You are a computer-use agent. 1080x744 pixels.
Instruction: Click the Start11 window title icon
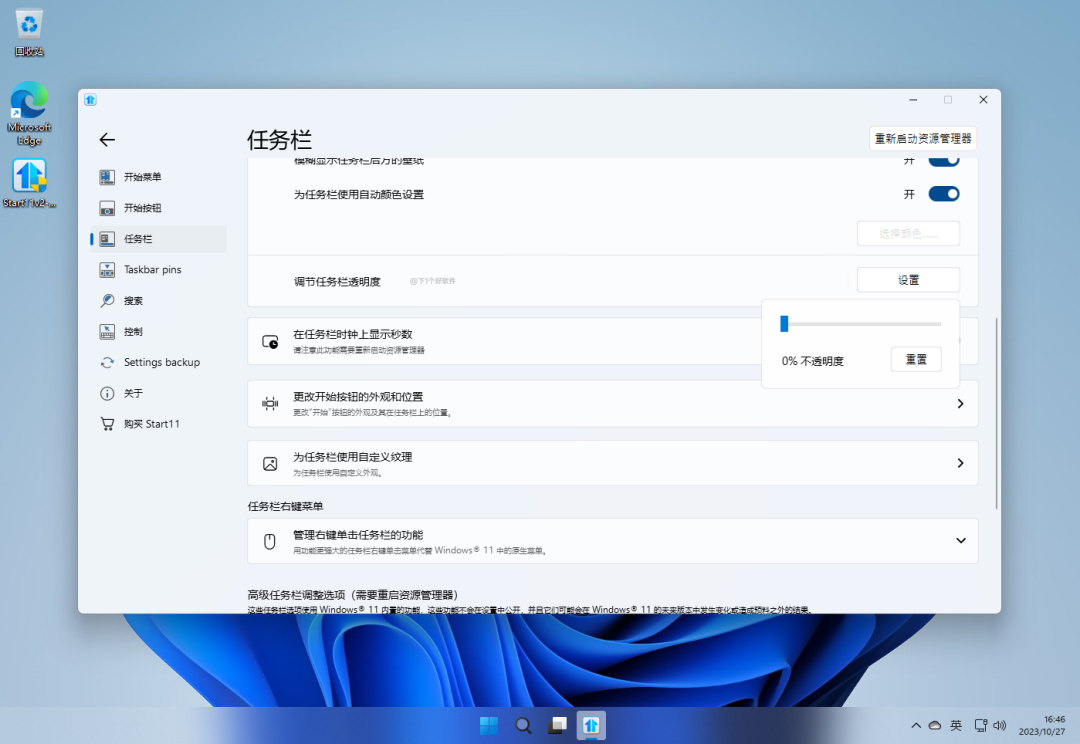90,100
